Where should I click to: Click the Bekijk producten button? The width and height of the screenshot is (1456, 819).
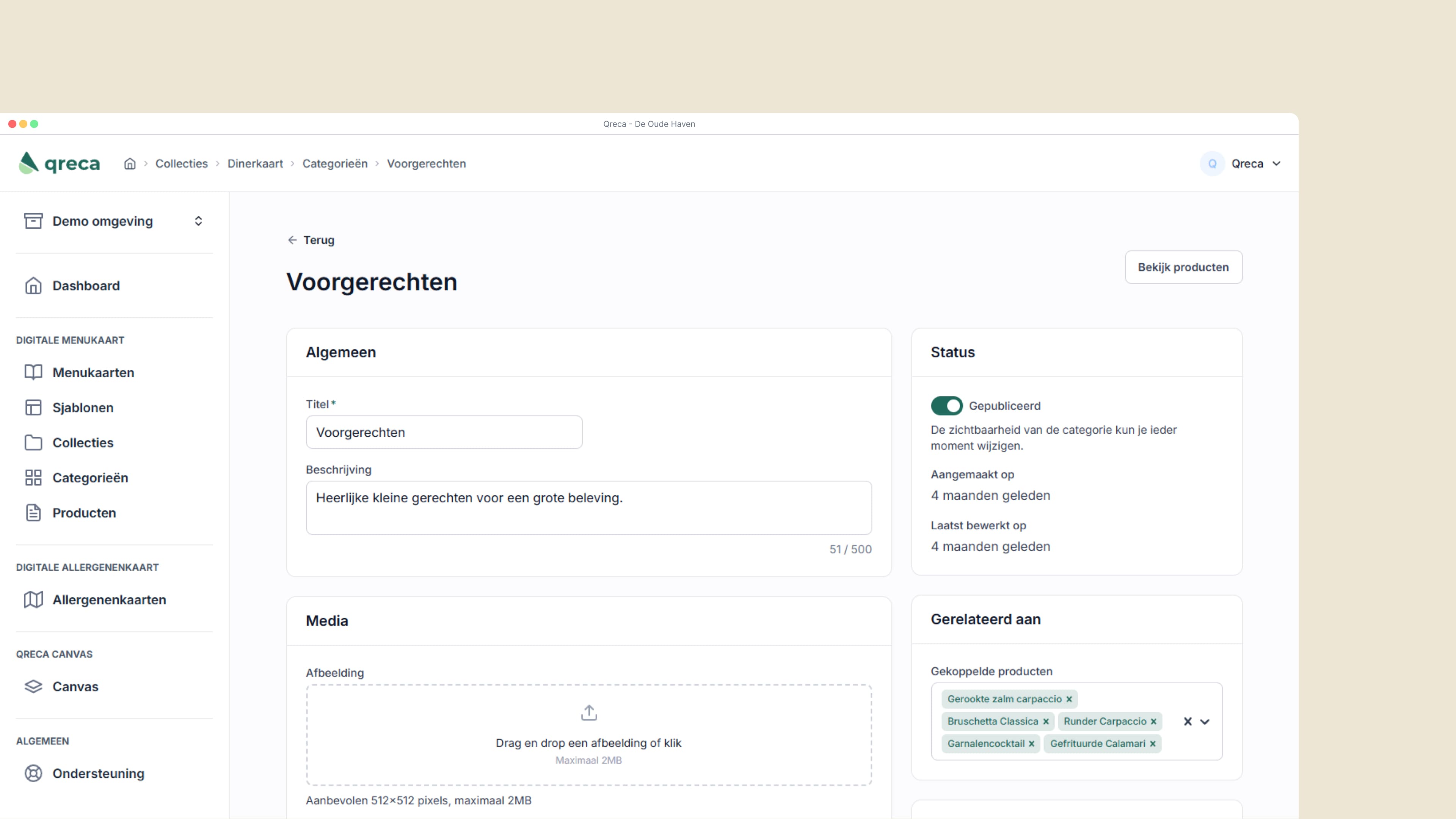tap(1183, 267)
